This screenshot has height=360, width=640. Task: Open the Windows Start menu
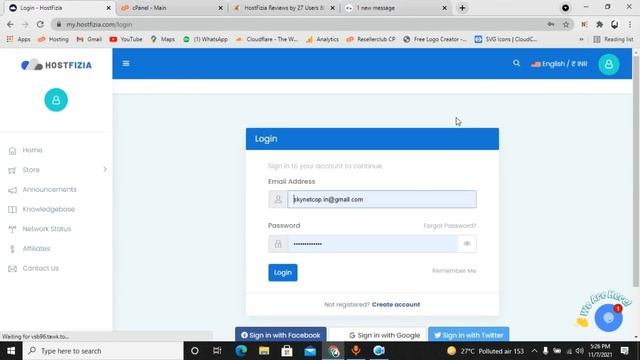[11, 351]
